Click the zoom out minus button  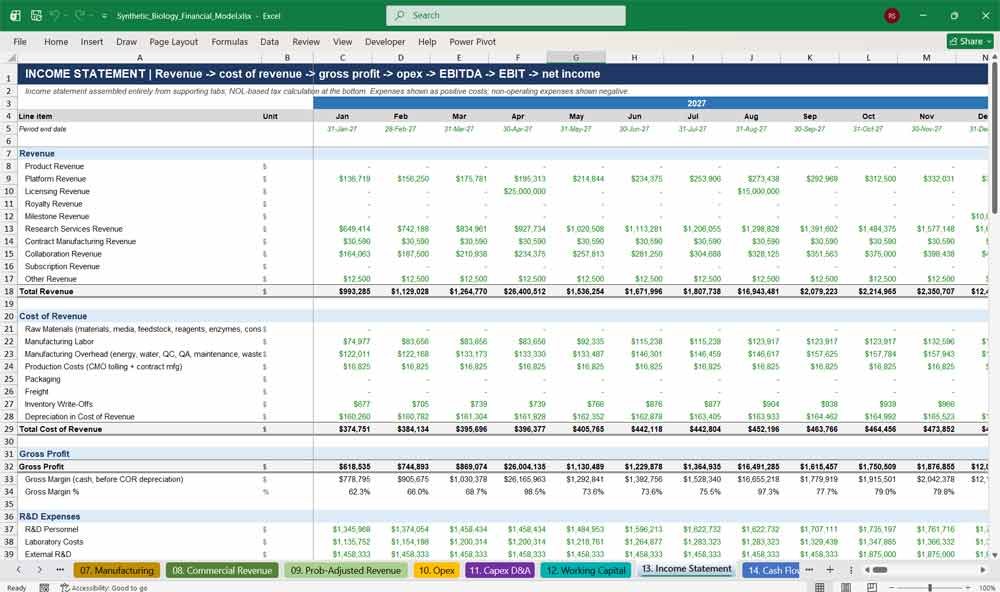click(x=892, y=587)
